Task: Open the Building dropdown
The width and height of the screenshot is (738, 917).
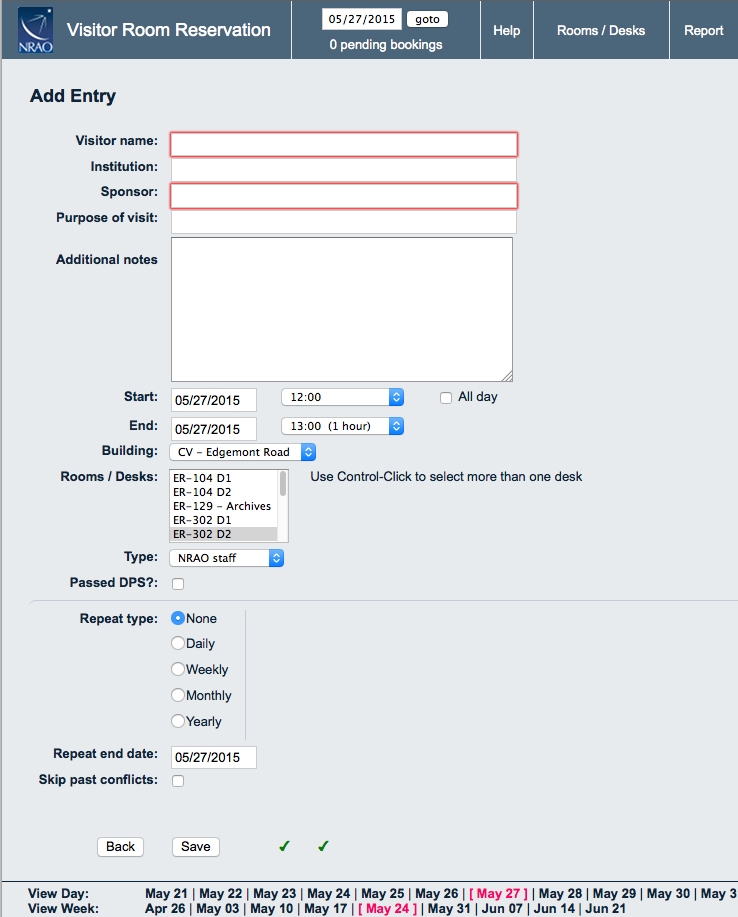Action: coord(243,452)
